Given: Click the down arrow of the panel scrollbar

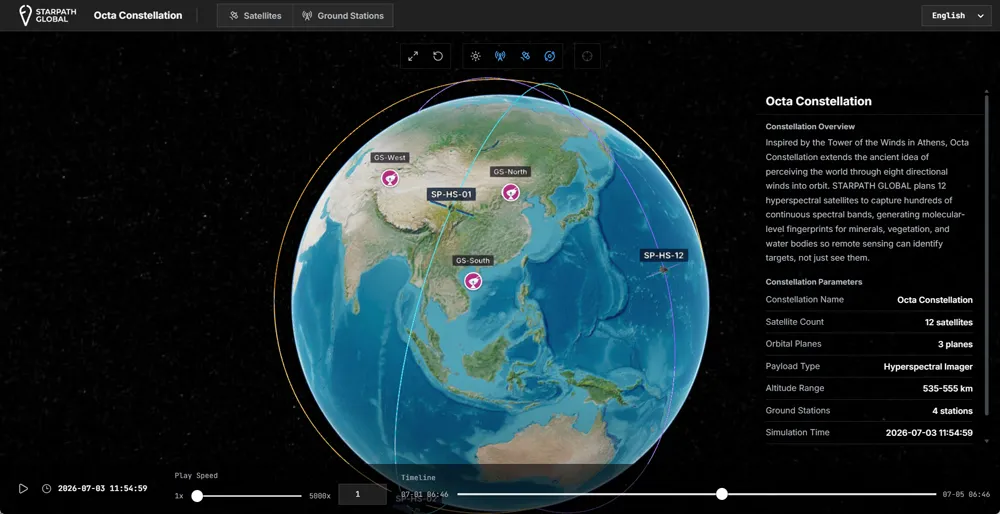Looking at the screenshot, I should 987,441.
